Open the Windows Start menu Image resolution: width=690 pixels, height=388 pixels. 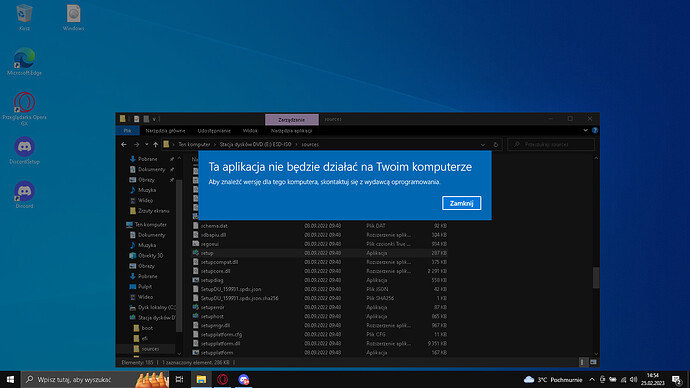tap(11, 379)
